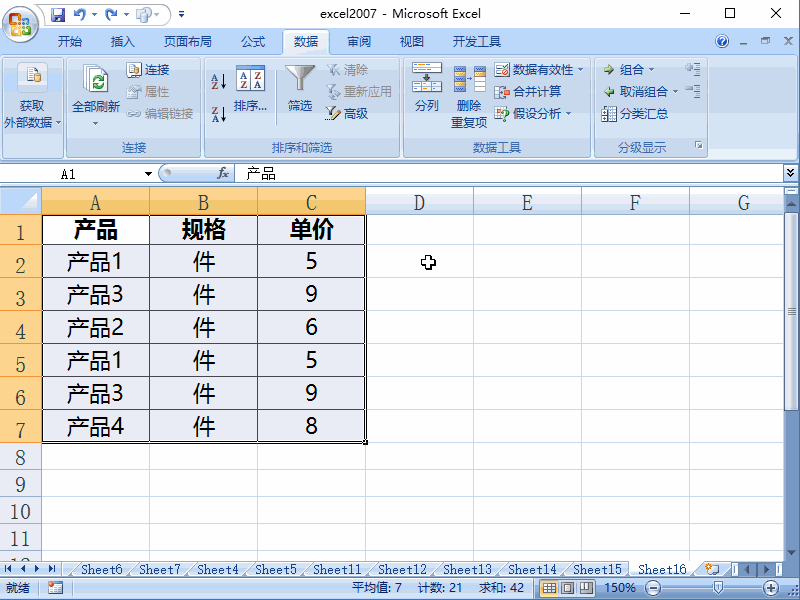The width and height of the screenshot is (800, 600).
Task: Expand the Ungroup dropdown arrow
Action: 676,92
